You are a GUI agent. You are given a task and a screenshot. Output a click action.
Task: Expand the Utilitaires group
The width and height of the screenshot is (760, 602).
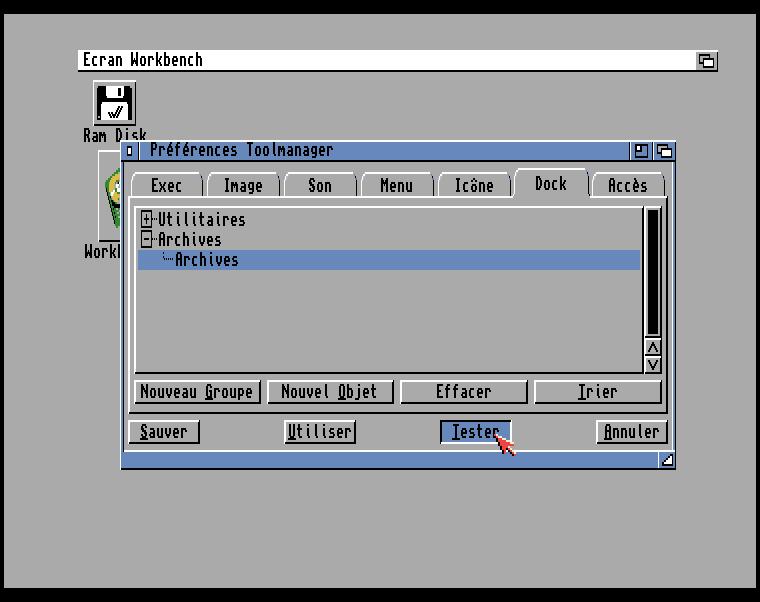pyautogui.click(x=147, y=219)
